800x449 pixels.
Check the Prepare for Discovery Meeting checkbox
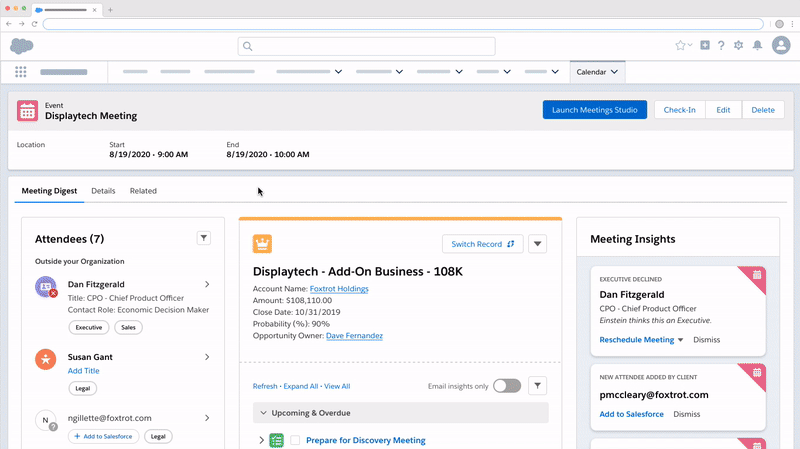(294, 440)
